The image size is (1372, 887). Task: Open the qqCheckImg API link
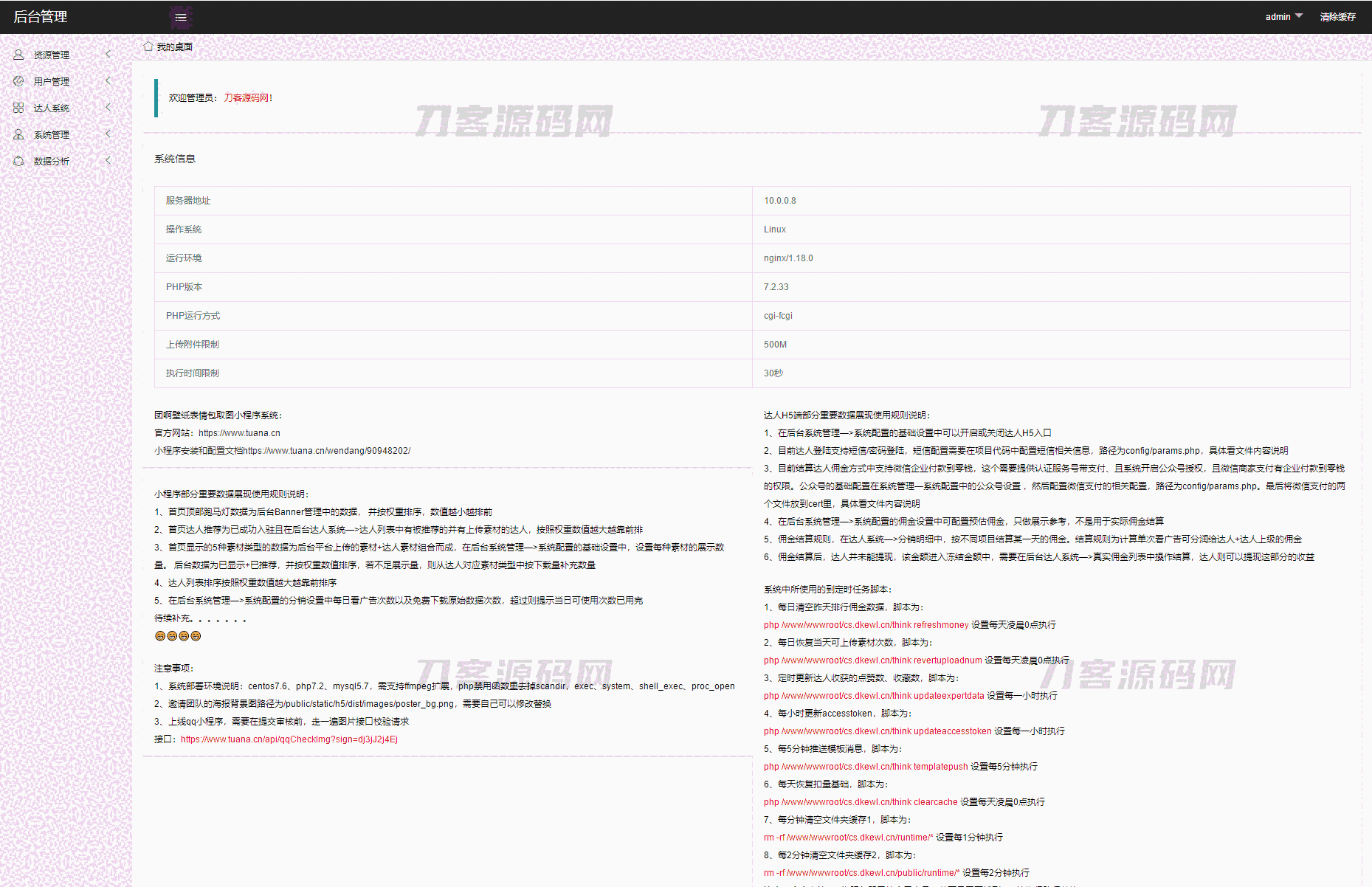point(289,739)
